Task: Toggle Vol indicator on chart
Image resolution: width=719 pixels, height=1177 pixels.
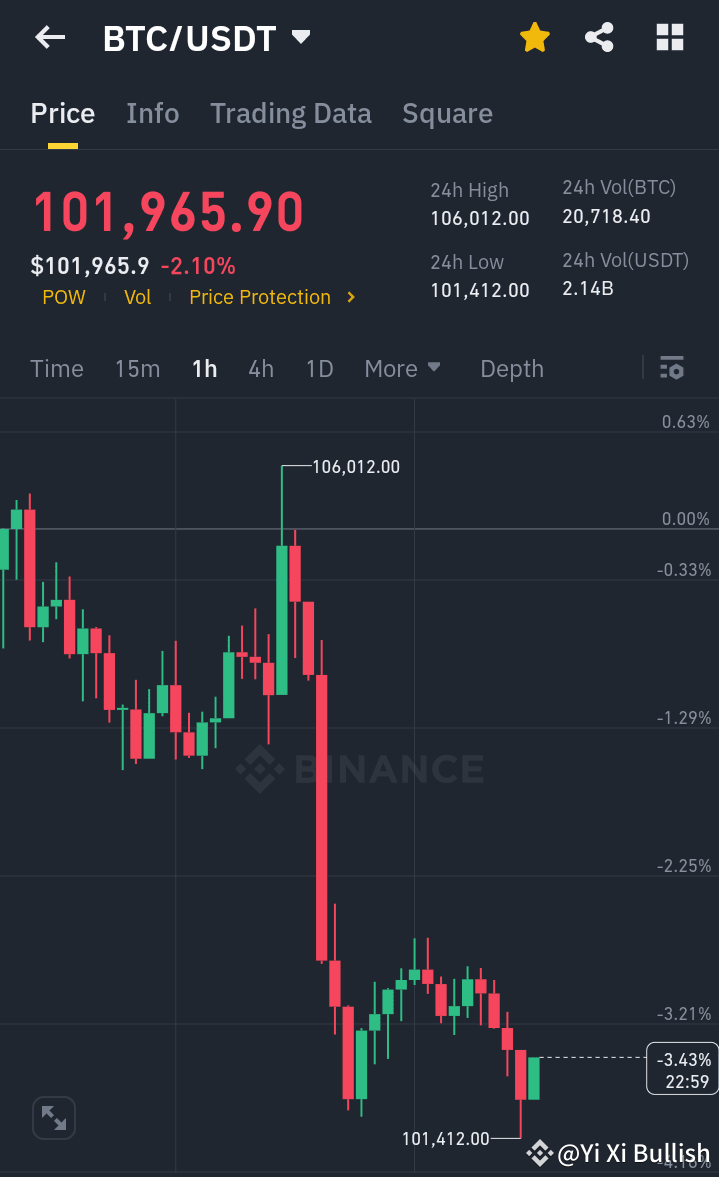Action: (137, 297)
